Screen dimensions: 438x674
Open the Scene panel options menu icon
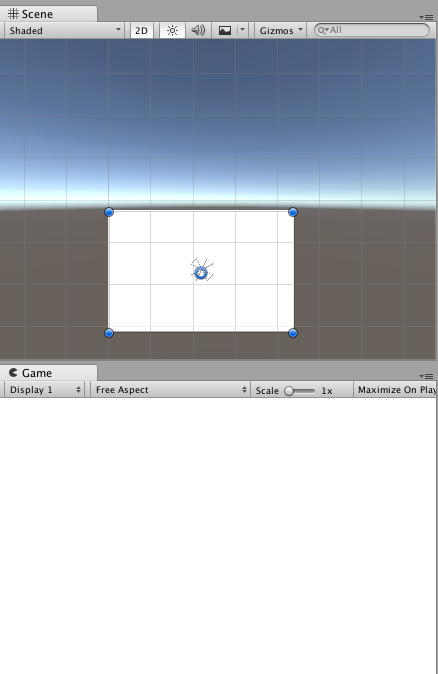(426, 17)
